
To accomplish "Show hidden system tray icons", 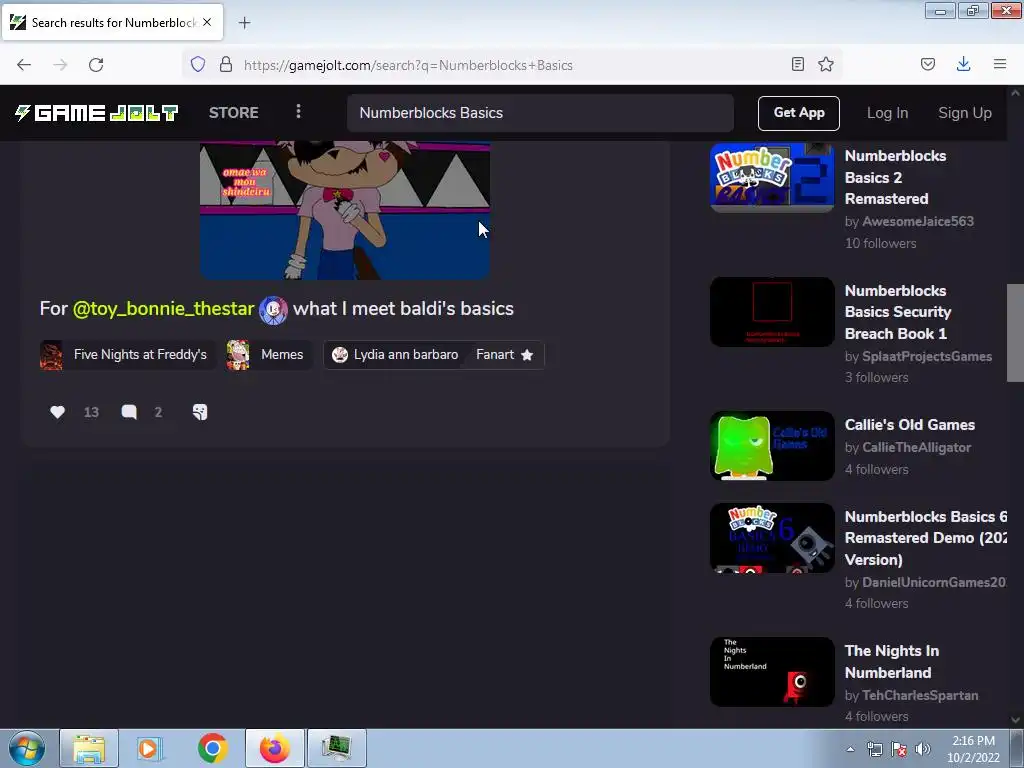I will [x=850, y=749].
